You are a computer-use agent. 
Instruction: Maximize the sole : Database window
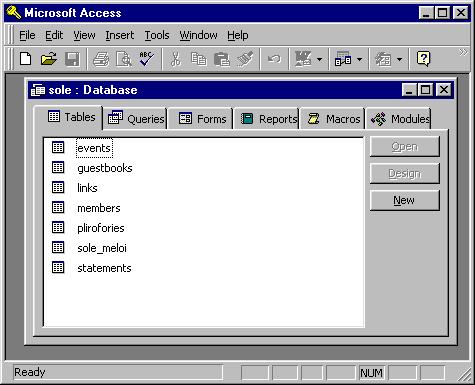point(426,90)
